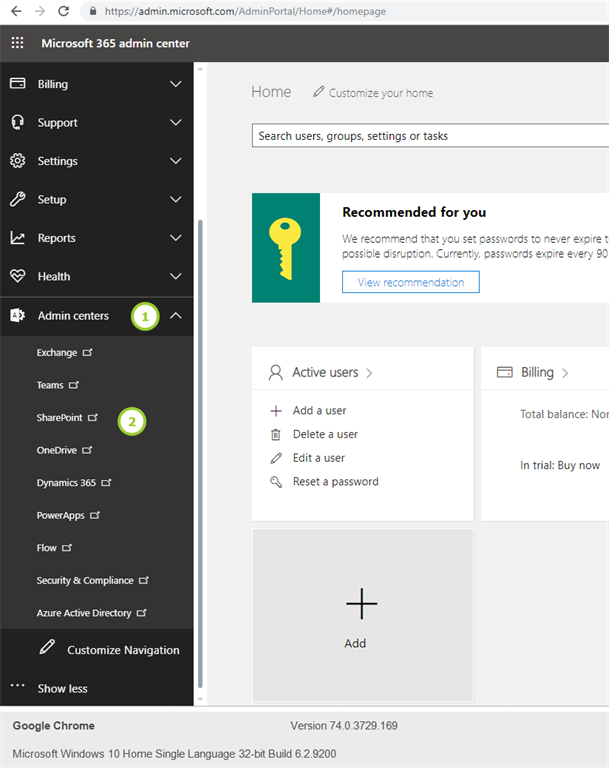Click the Active users tile title
The height and width of the screenshot is (768, 609).
coord(325,372)
